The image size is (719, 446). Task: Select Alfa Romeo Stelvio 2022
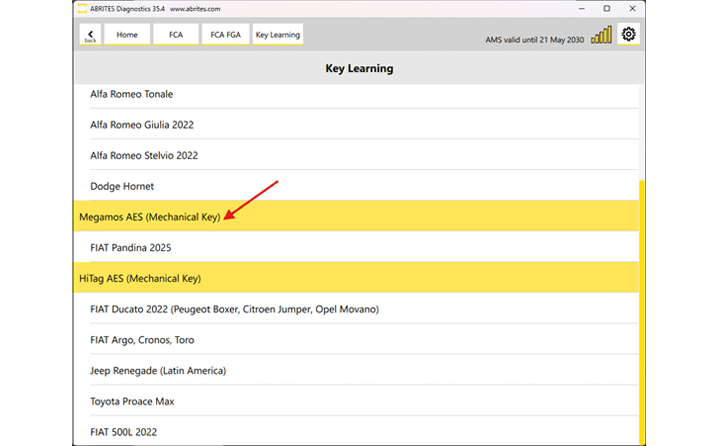(x=144, y=156)
